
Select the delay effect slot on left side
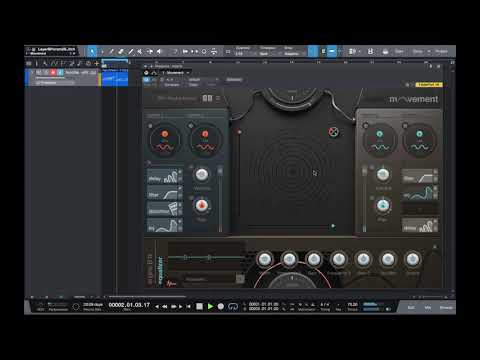pyautogui.click(x=165, y=176)
